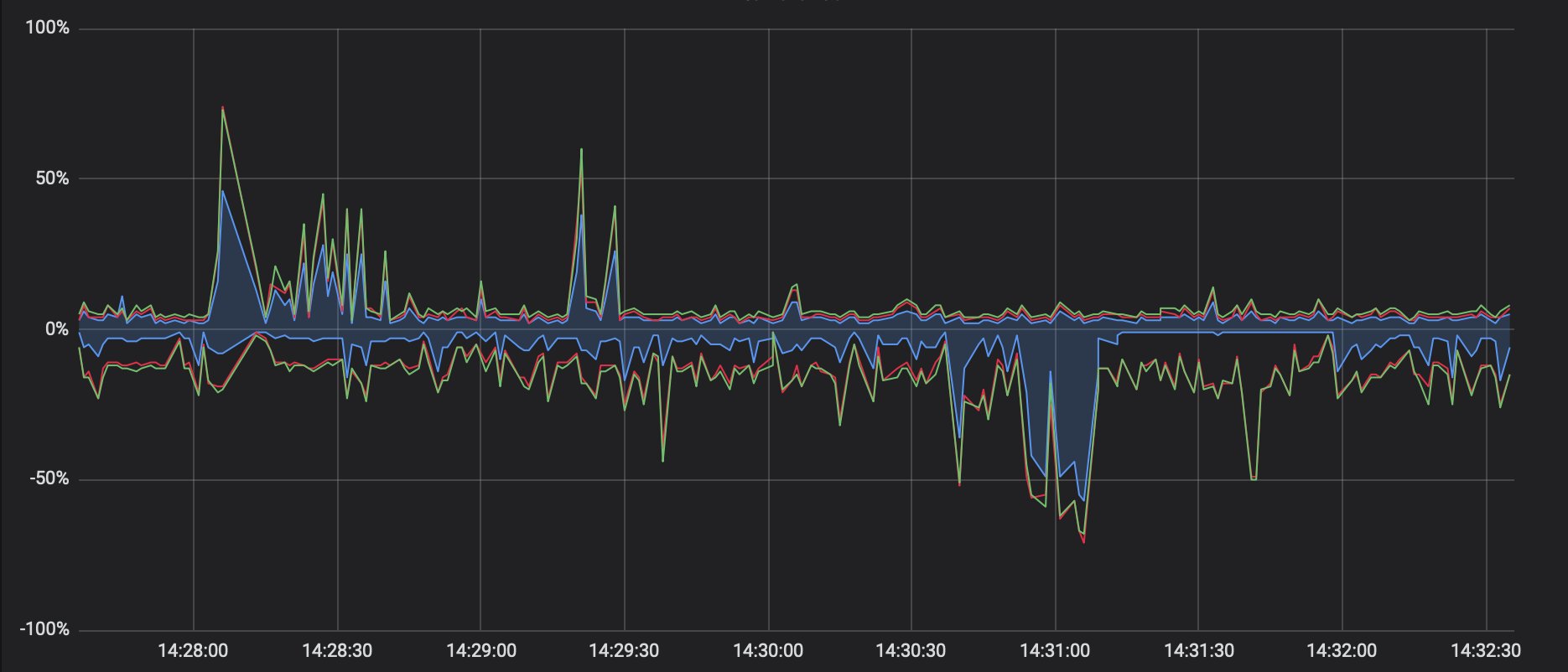Click the tallest green spike above 50%
The width and height of the screenshot is (1568, 672).
pyautogui.click(x=222, y=109)
